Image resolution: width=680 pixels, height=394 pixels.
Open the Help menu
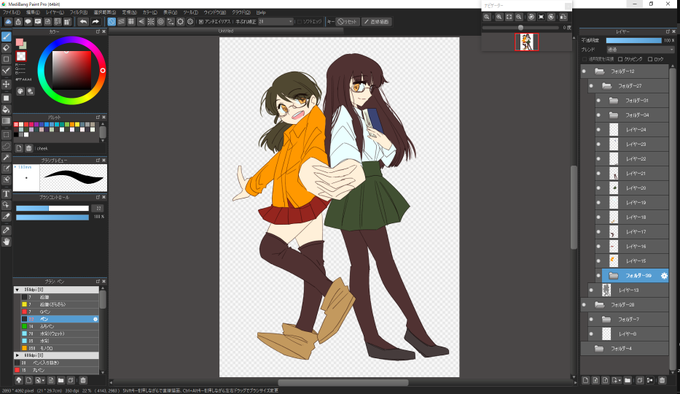tap(261, 13)
